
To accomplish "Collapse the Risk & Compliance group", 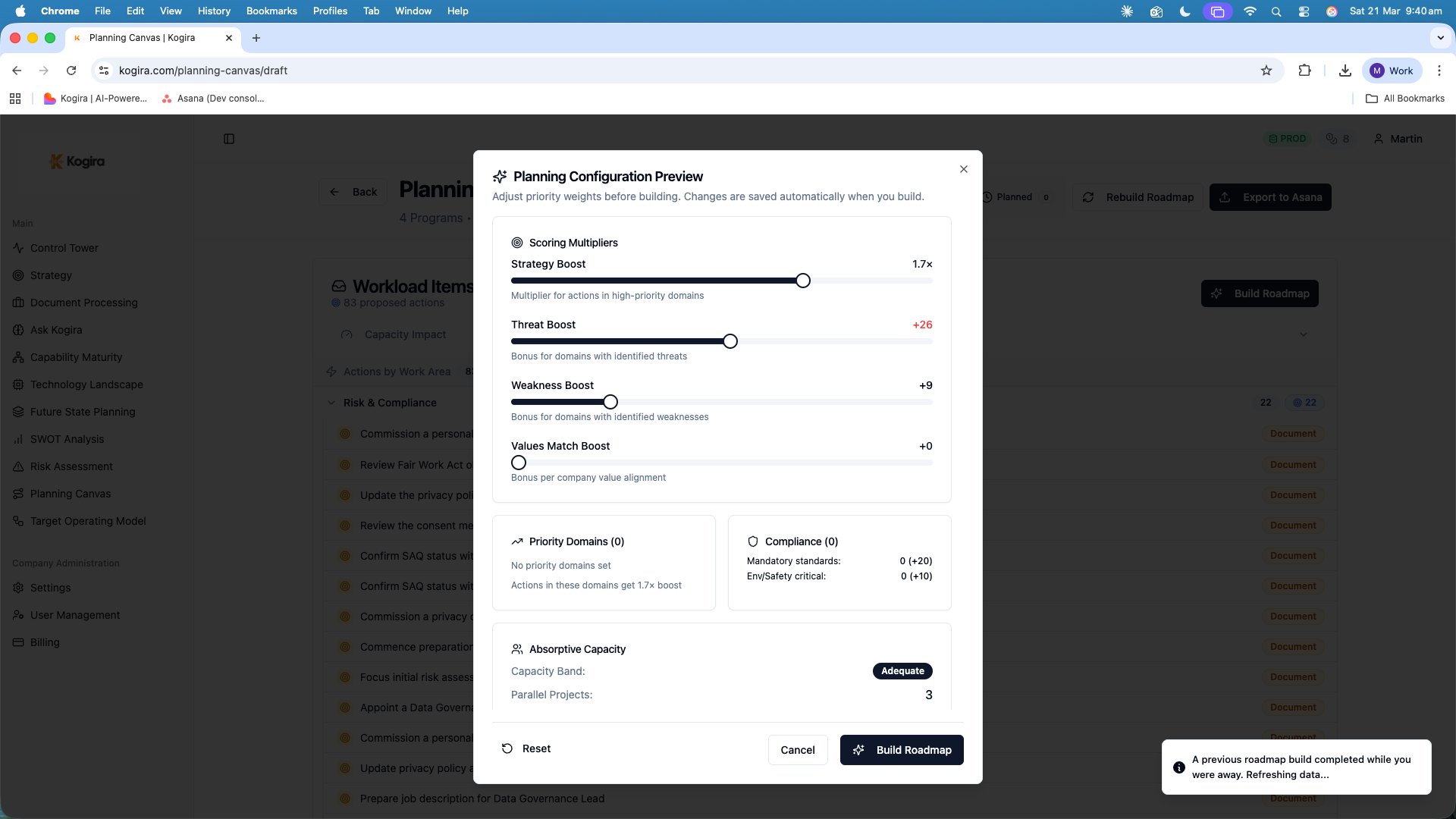I will click(x=331, y=403).
